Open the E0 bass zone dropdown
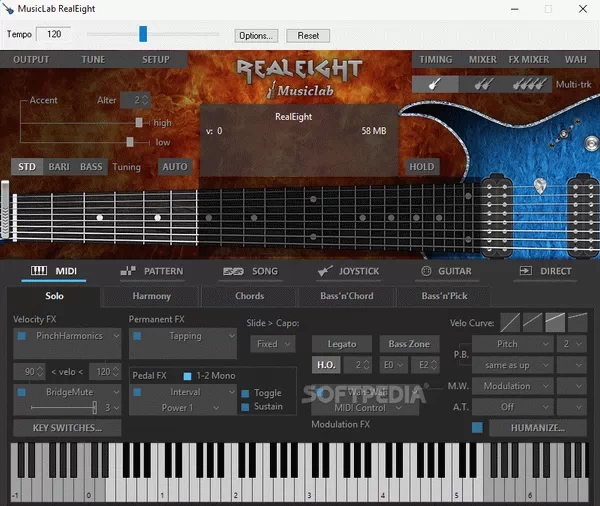Viewport: 600px width, 506px height. [393, 365]
